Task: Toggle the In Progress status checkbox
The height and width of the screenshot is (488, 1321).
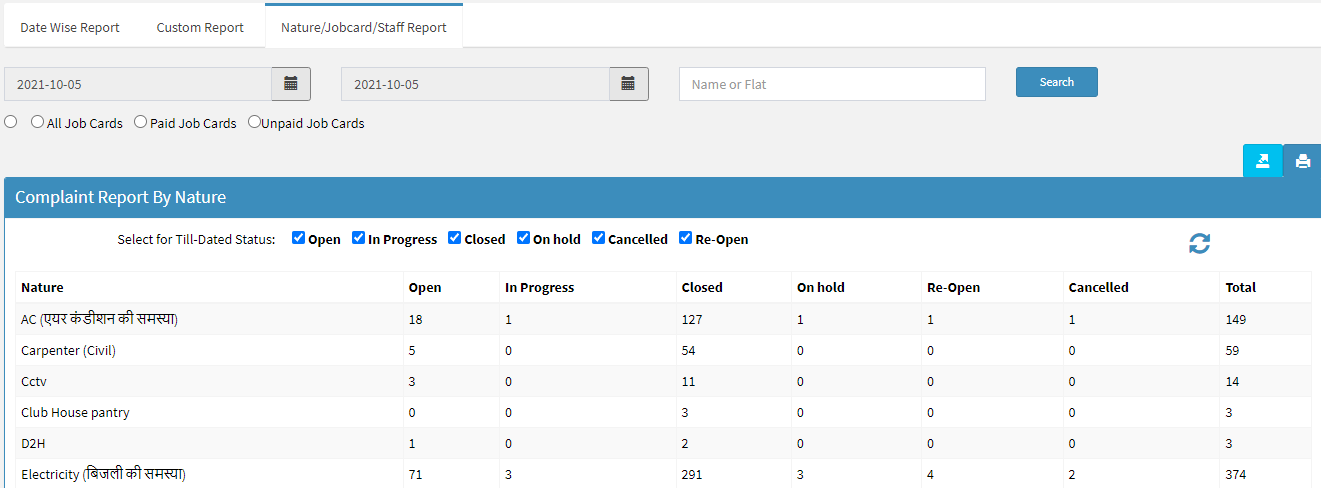Action: 358,238
